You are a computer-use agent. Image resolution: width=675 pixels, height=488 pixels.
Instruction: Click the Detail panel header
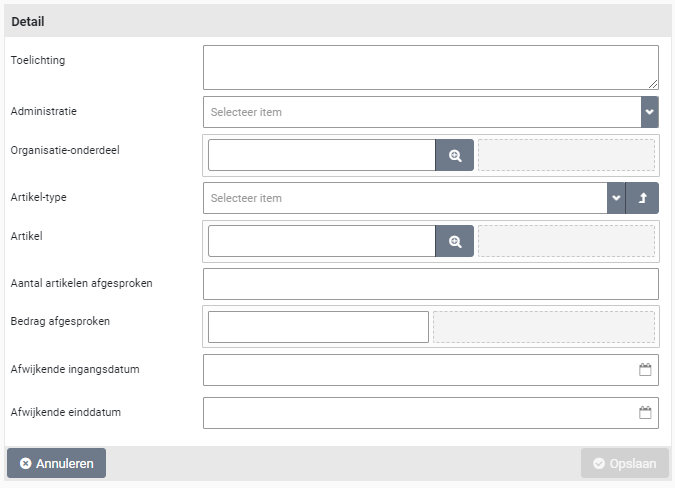337,21
